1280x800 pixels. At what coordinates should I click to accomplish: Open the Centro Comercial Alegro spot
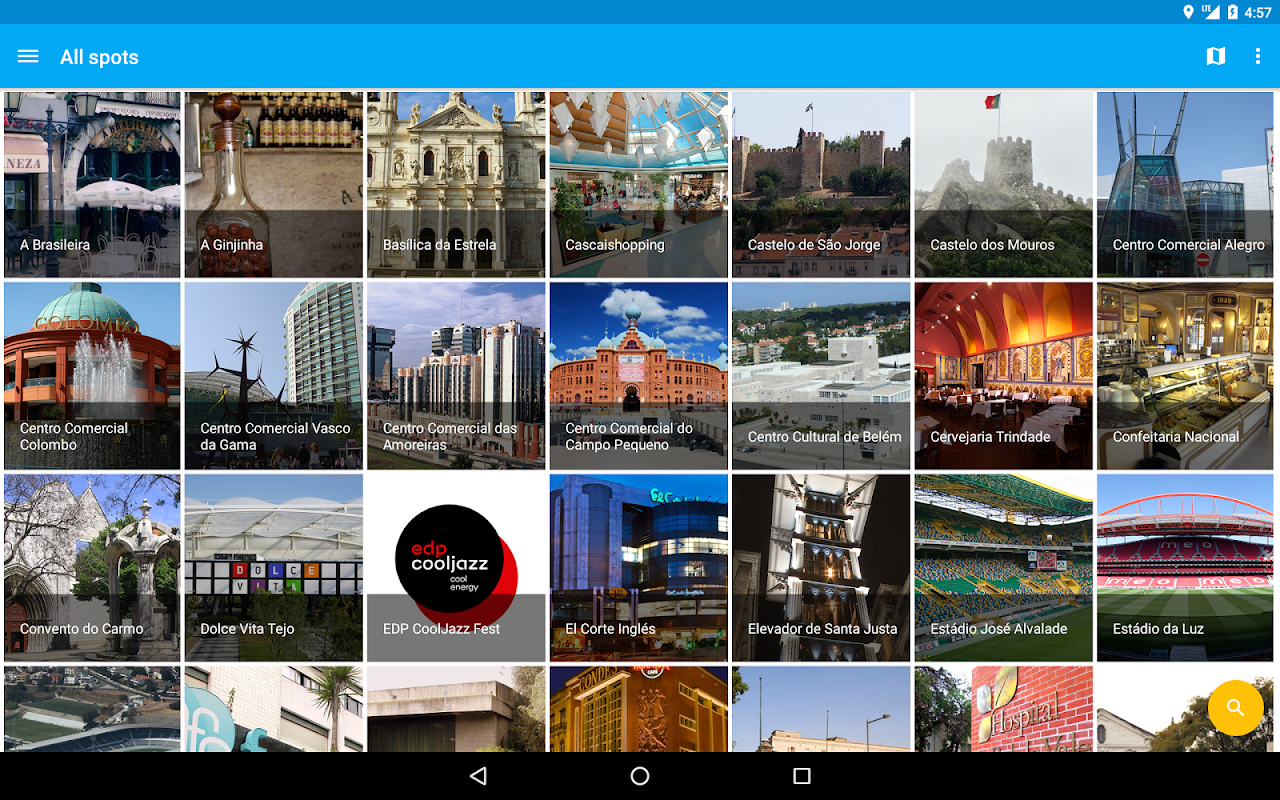tap(1187, 185)
